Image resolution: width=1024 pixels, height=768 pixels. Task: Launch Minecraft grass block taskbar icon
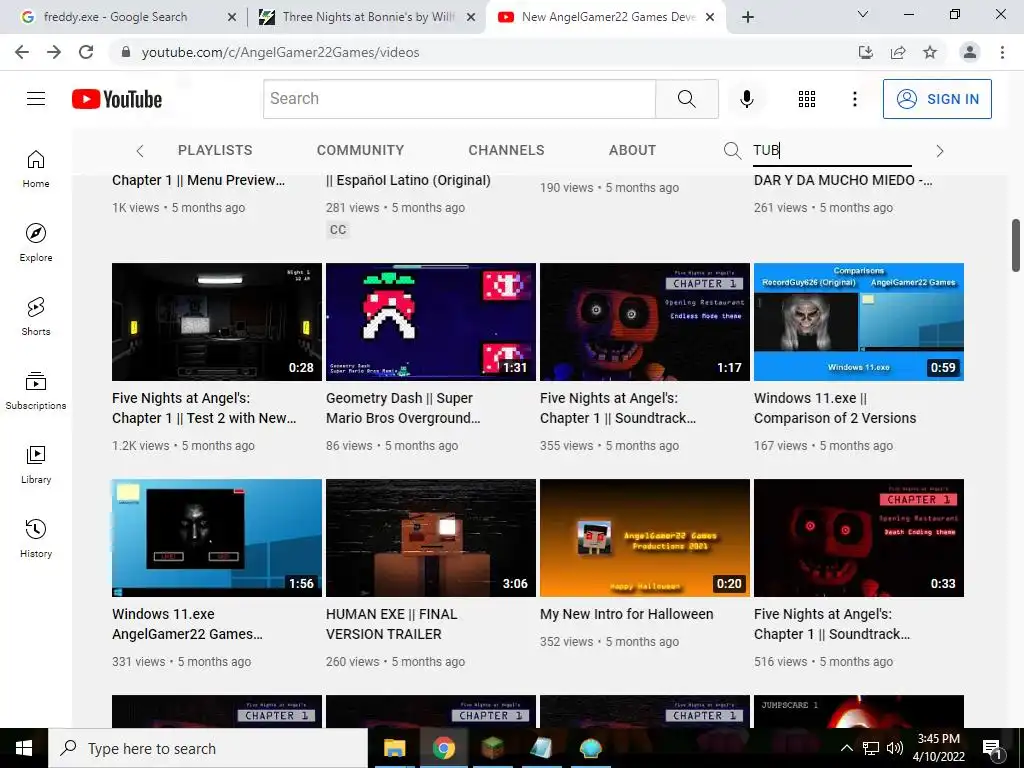(492, 748)
